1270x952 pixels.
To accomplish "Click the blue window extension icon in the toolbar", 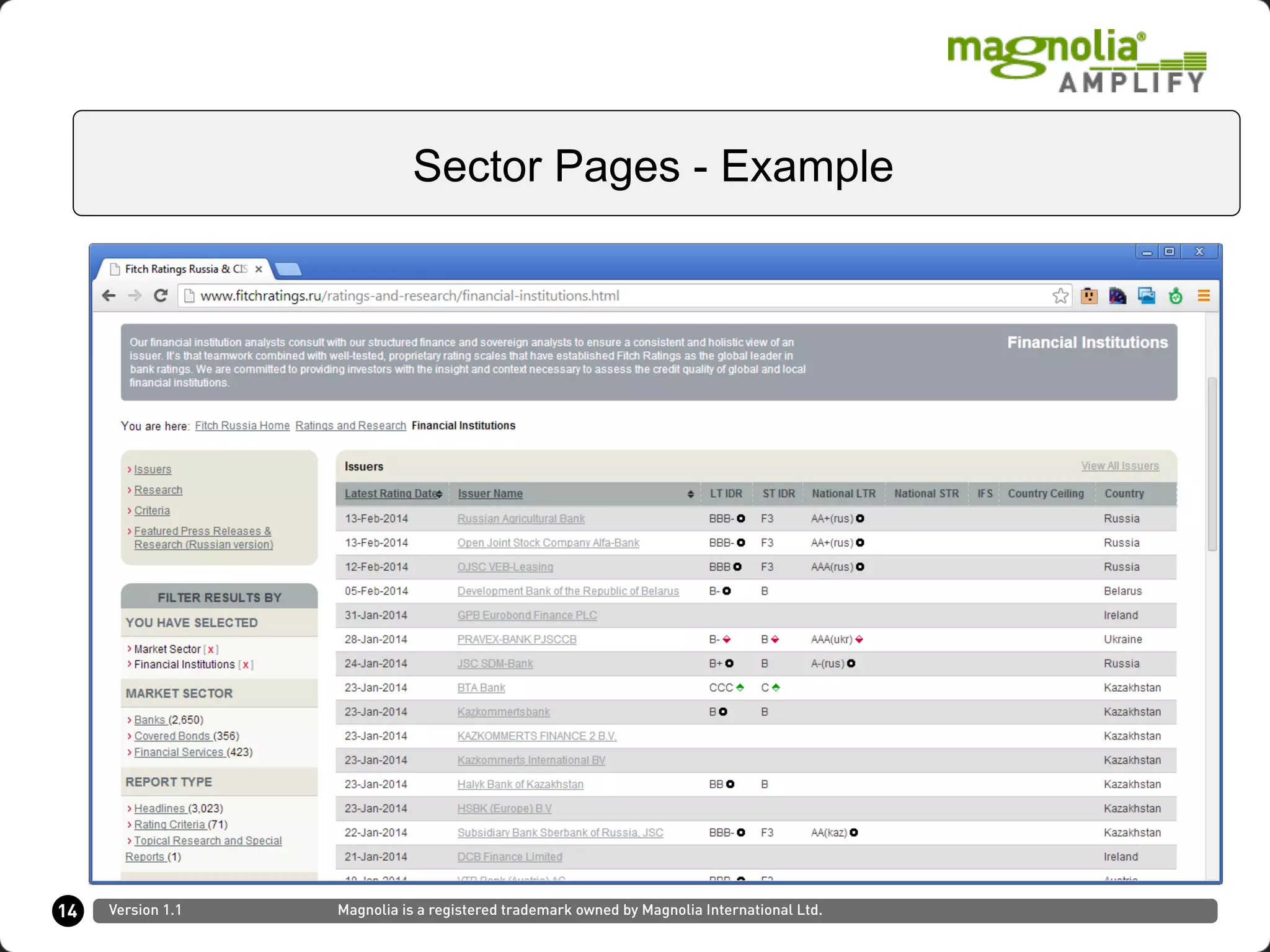I will coord(1147,296).
